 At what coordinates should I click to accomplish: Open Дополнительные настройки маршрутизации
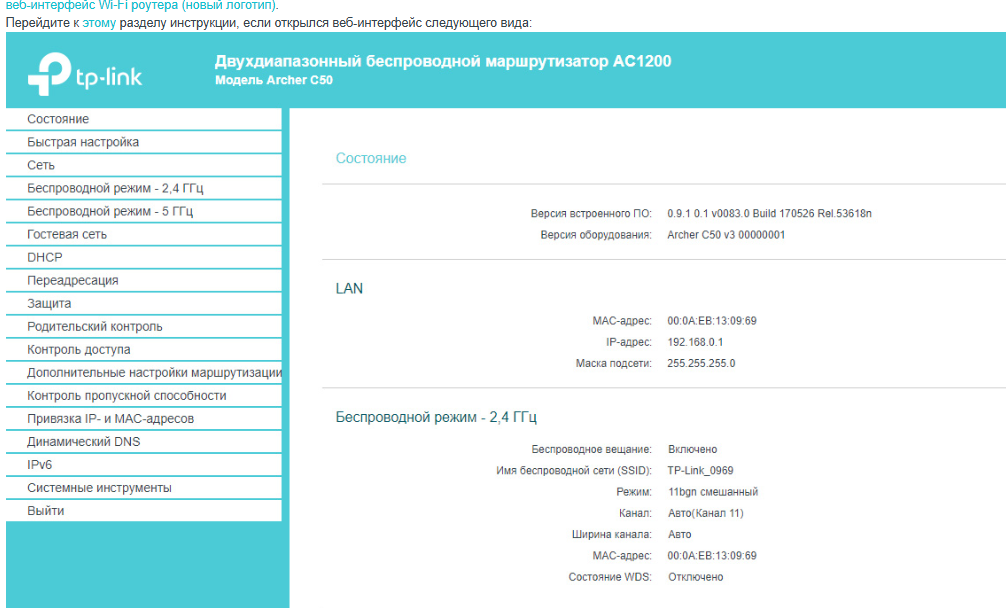point(144,373)
